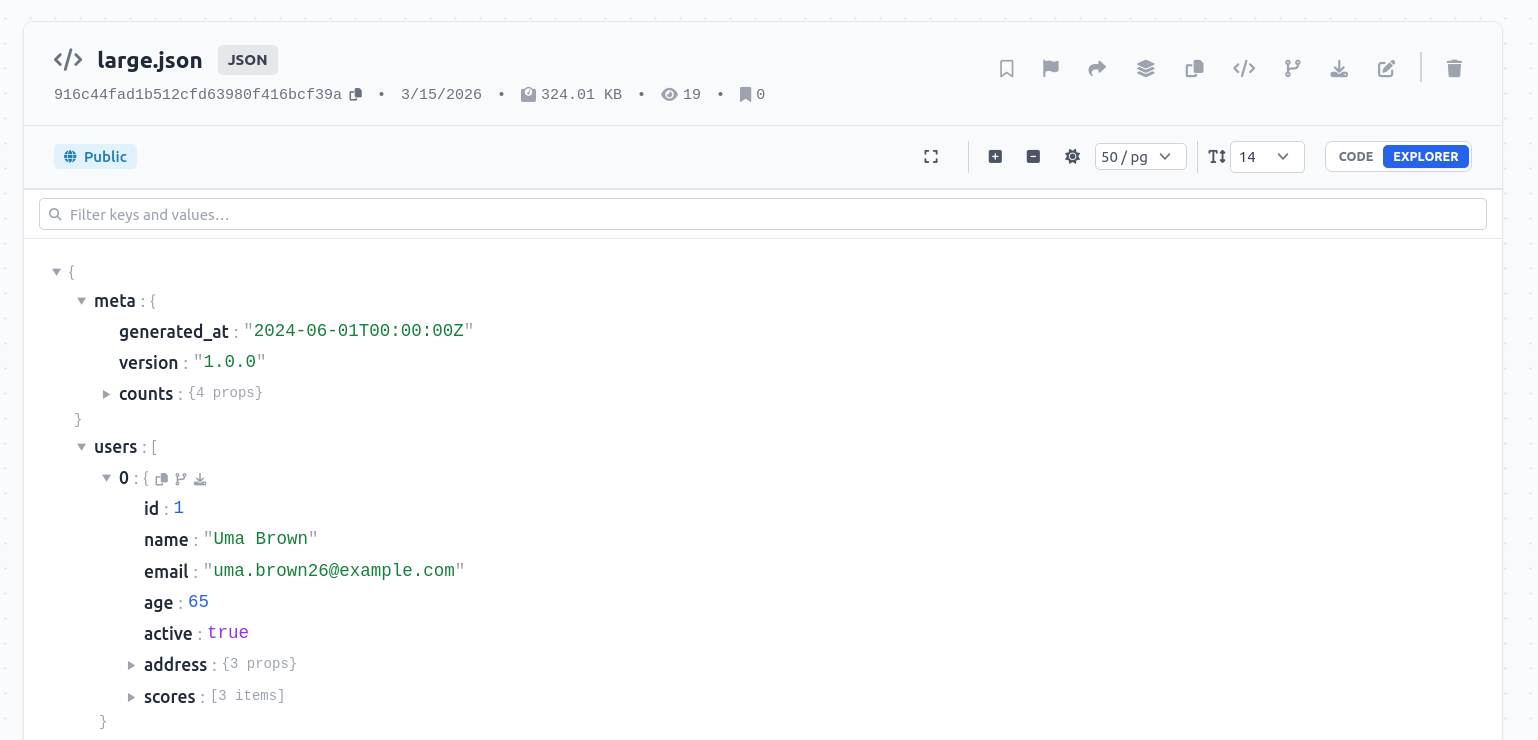Collapse the meta node

(x=82, y=301)
